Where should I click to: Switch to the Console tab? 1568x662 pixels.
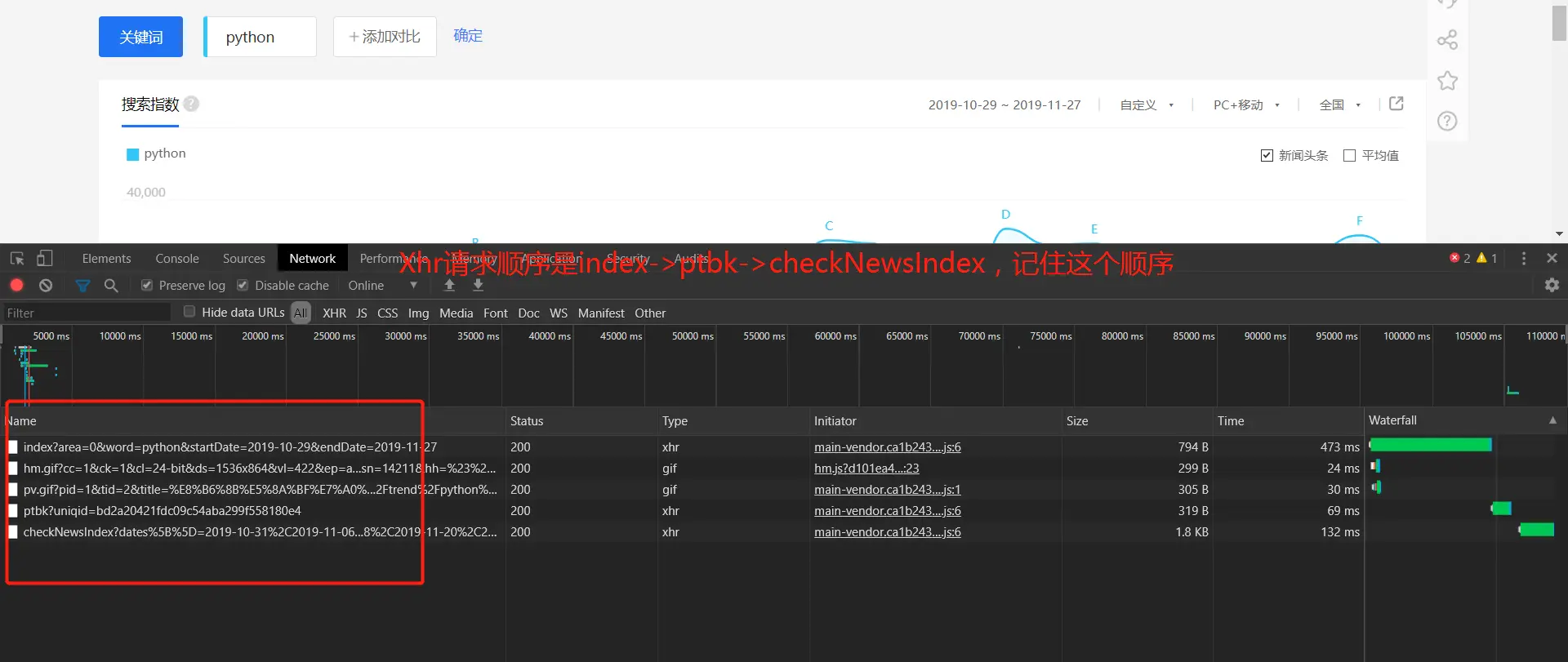click(177, 259)
